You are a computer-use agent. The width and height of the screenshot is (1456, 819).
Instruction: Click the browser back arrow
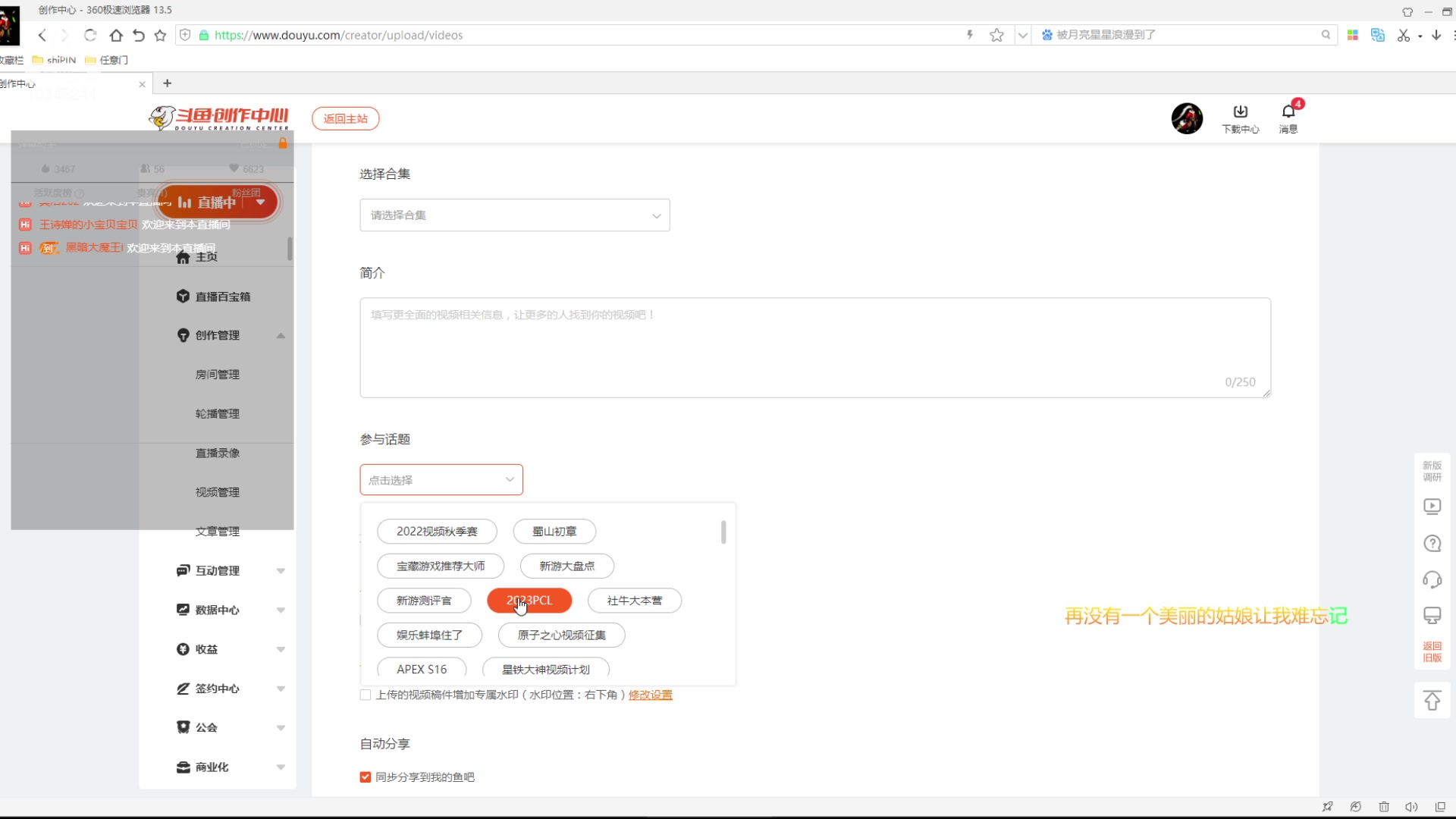click(x=42, y=35)
